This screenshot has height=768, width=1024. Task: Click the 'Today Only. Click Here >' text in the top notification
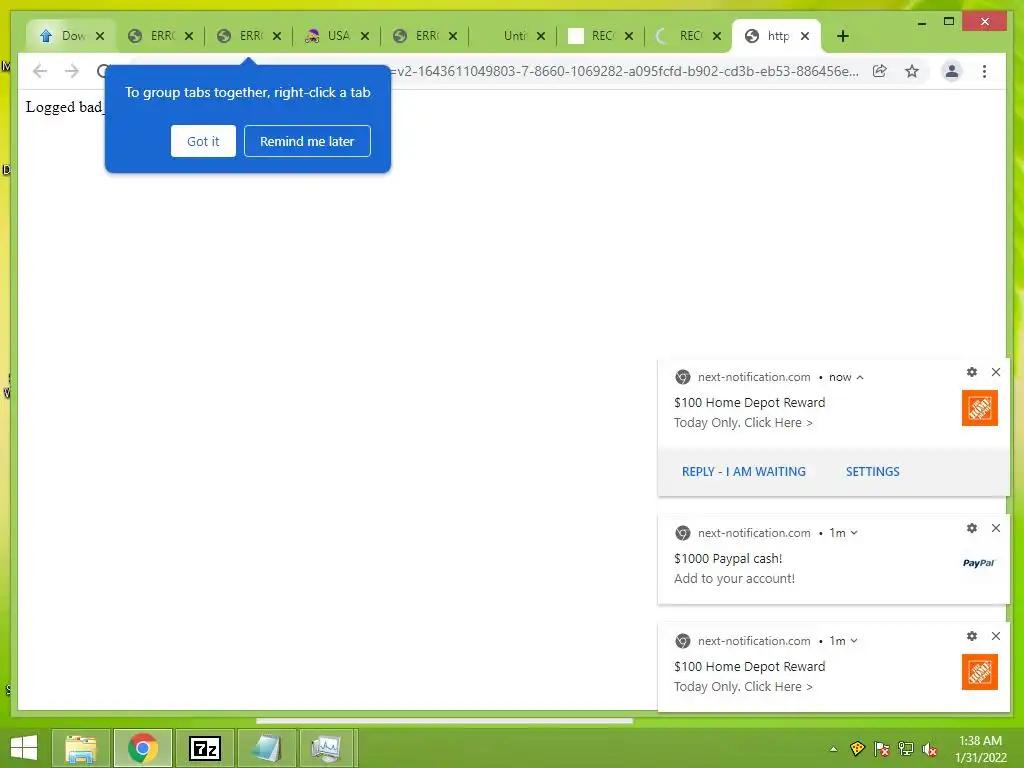(743, 423)
